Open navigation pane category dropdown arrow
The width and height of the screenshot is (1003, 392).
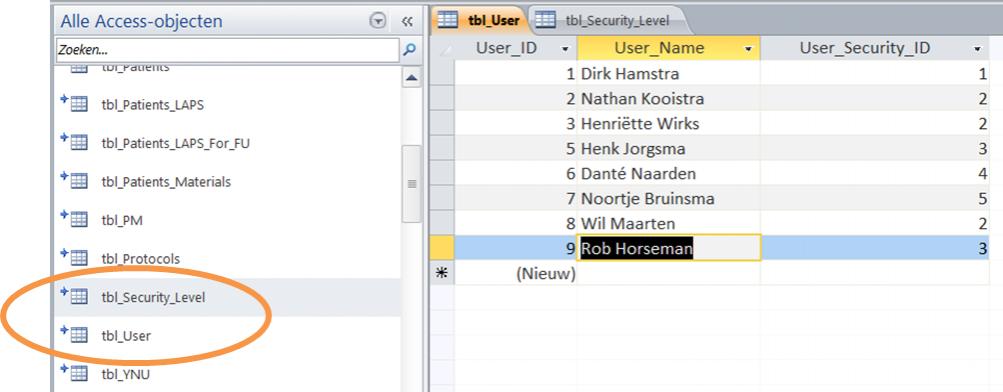(378, 21)
